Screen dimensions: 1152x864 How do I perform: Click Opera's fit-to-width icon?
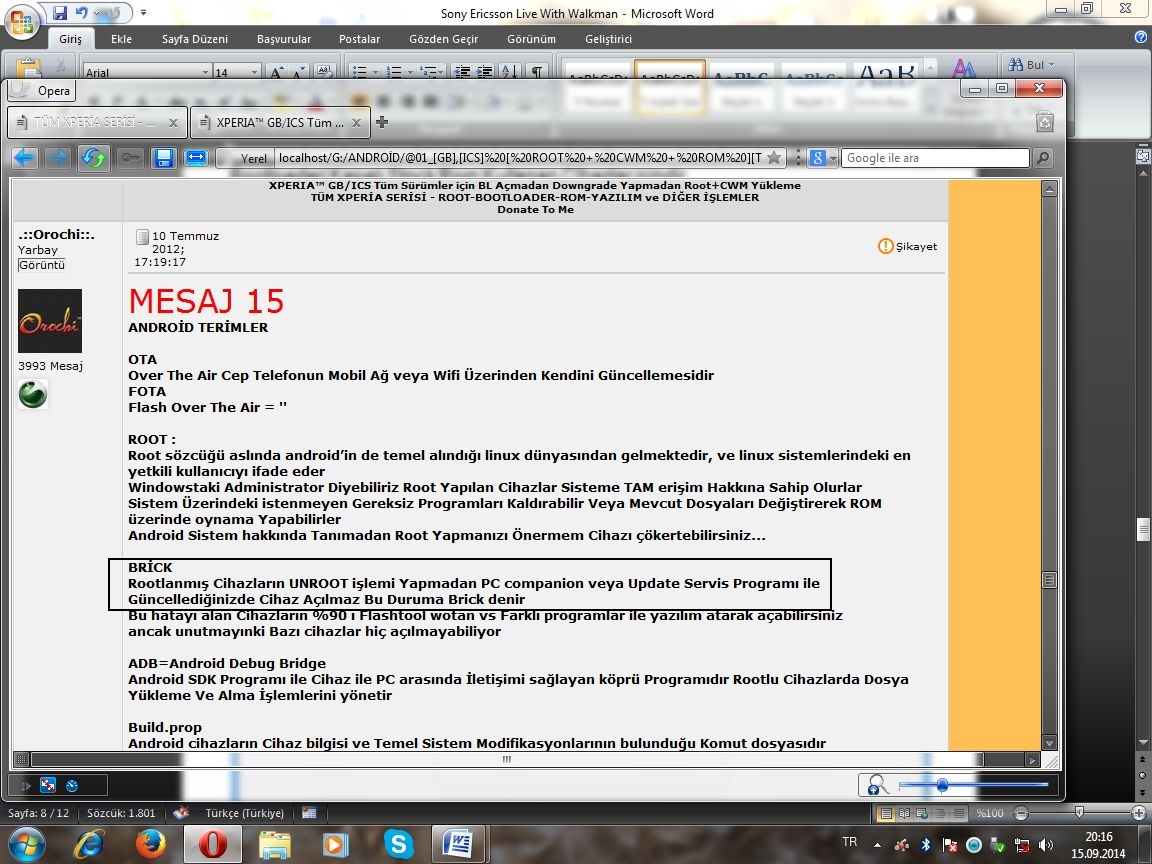(195, 158)
